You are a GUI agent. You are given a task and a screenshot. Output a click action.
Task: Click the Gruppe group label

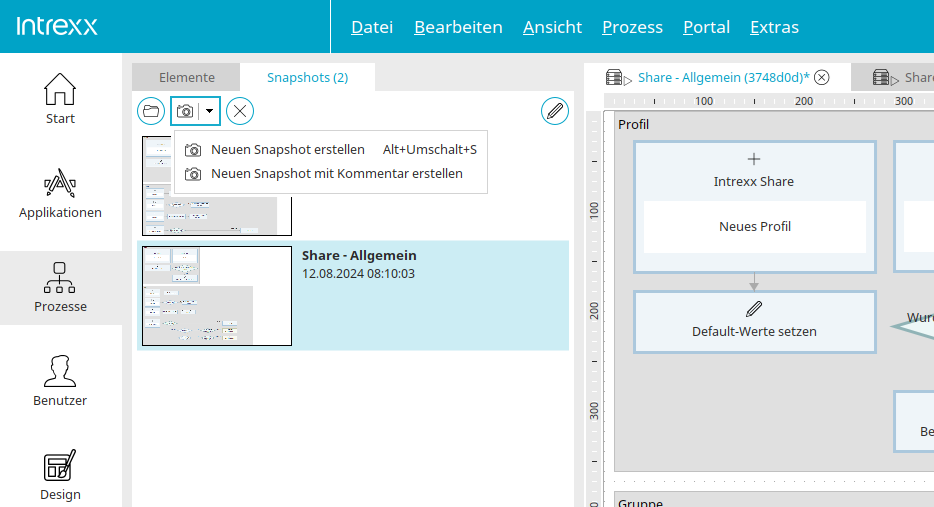point(640,502)
